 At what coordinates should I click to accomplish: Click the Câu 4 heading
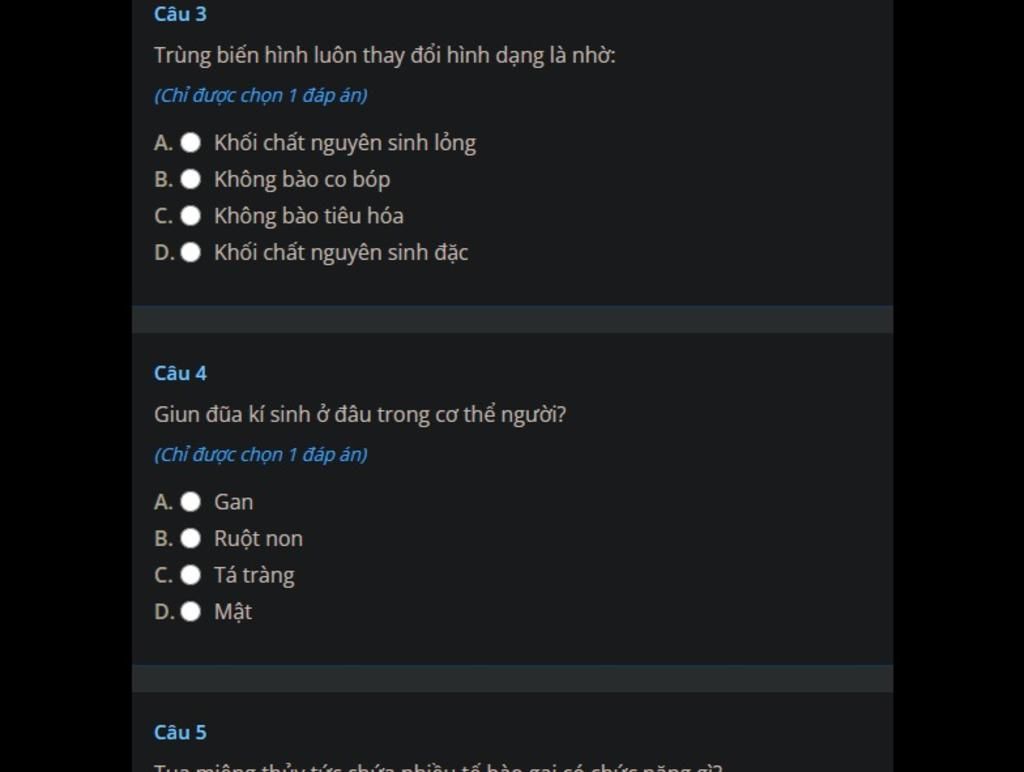point(180,373)
